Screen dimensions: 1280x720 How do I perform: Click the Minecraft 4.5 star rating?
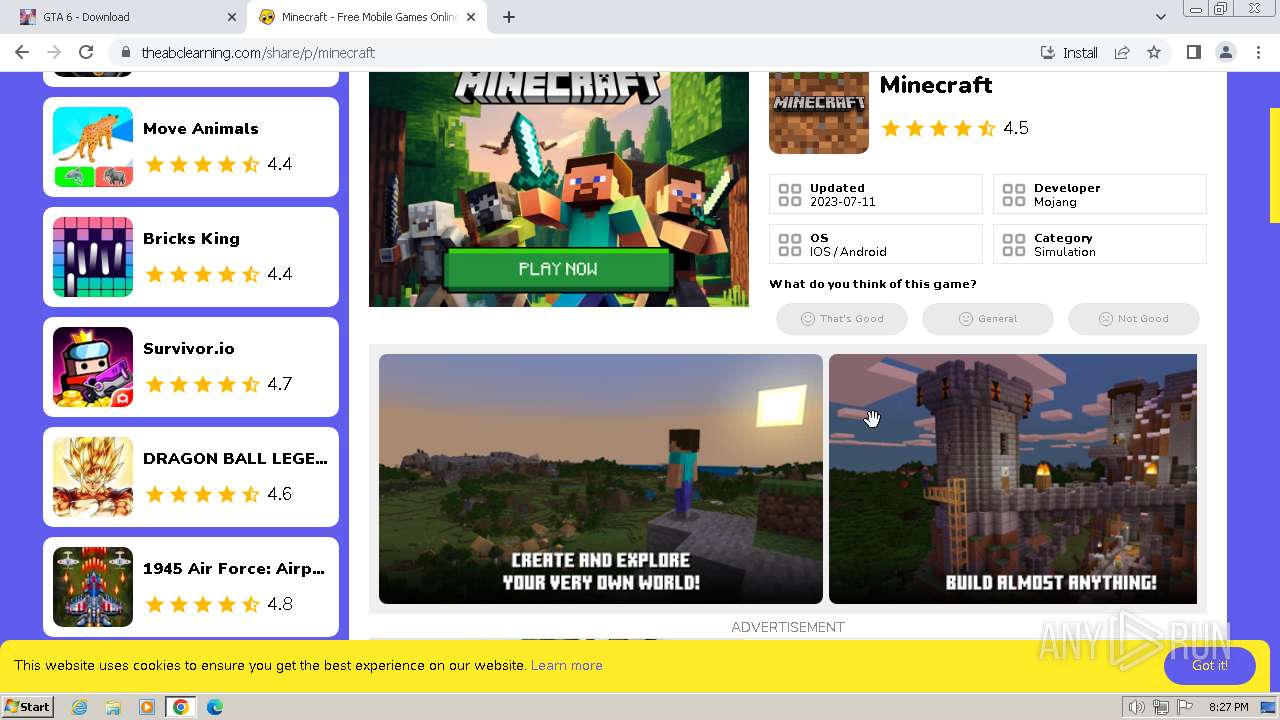pos(955,128)
